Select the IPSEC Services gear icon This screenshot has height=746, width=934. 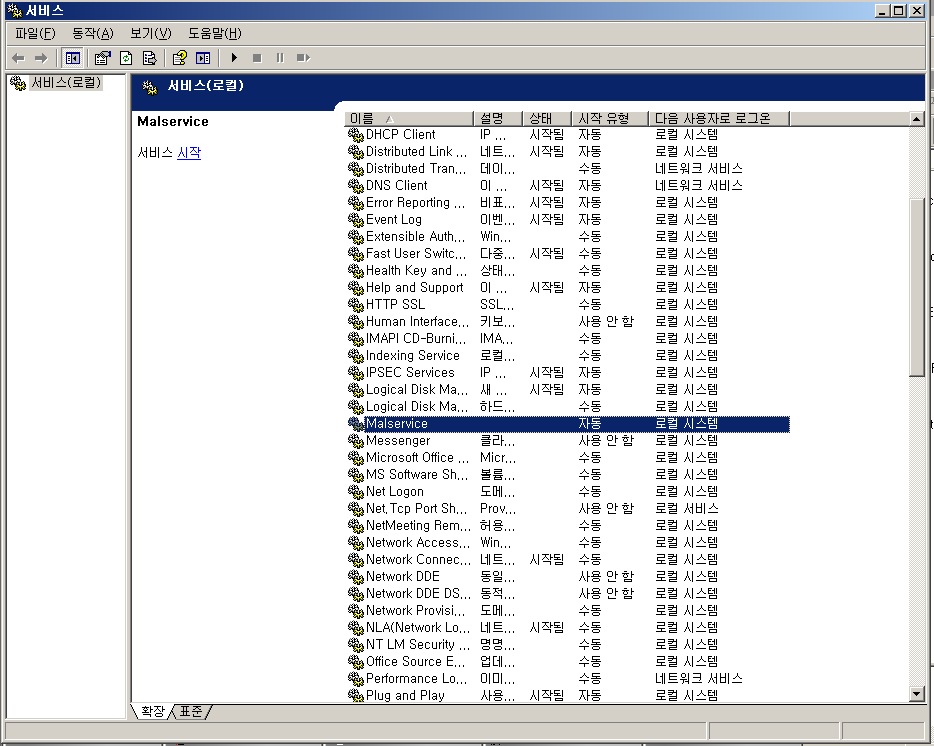tap(356, 373)
